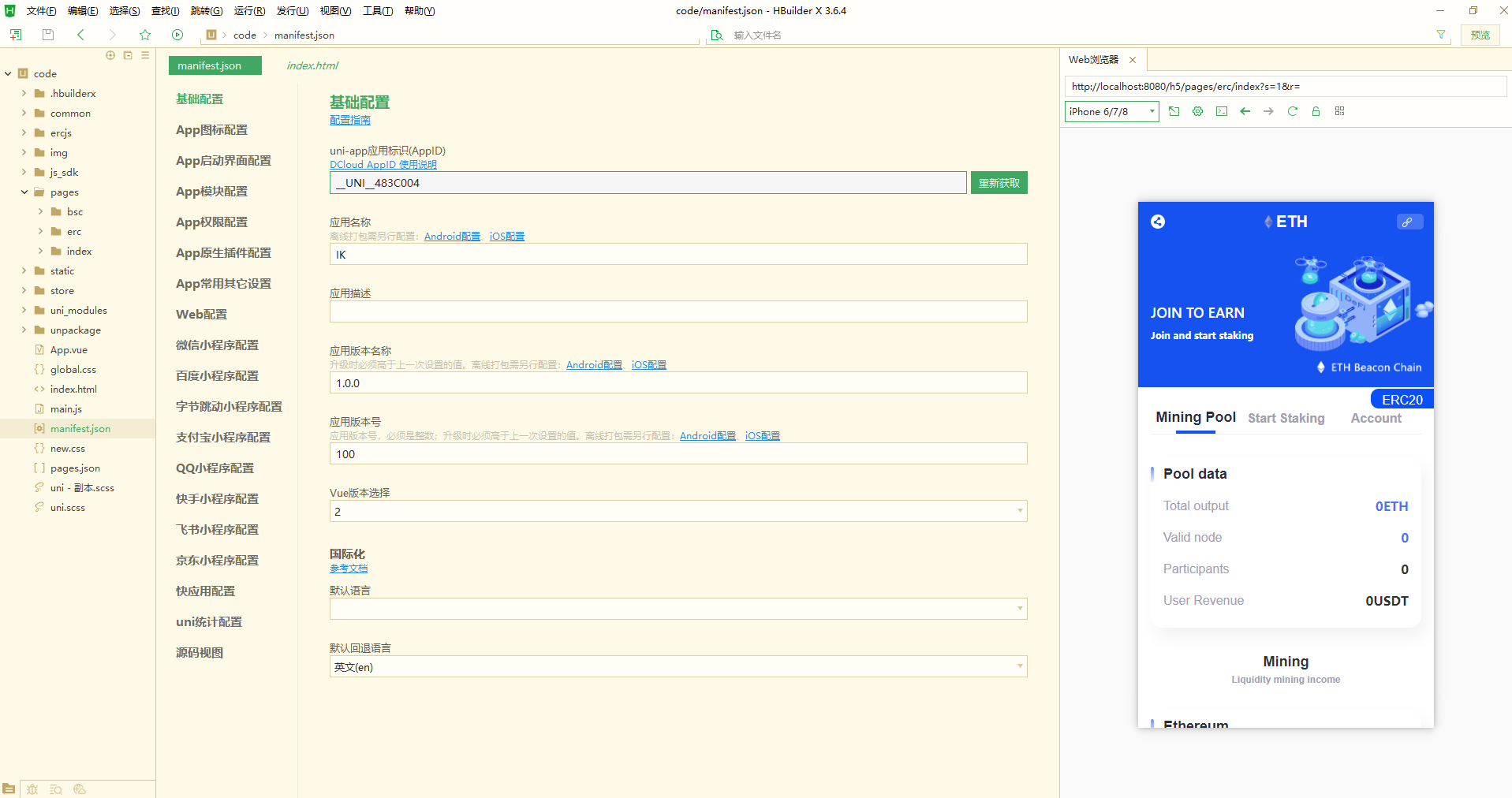The width and height of the screenshot is (1512, 798).
Task: Open web browser settings gear icon
Action: click(1198, 111)
